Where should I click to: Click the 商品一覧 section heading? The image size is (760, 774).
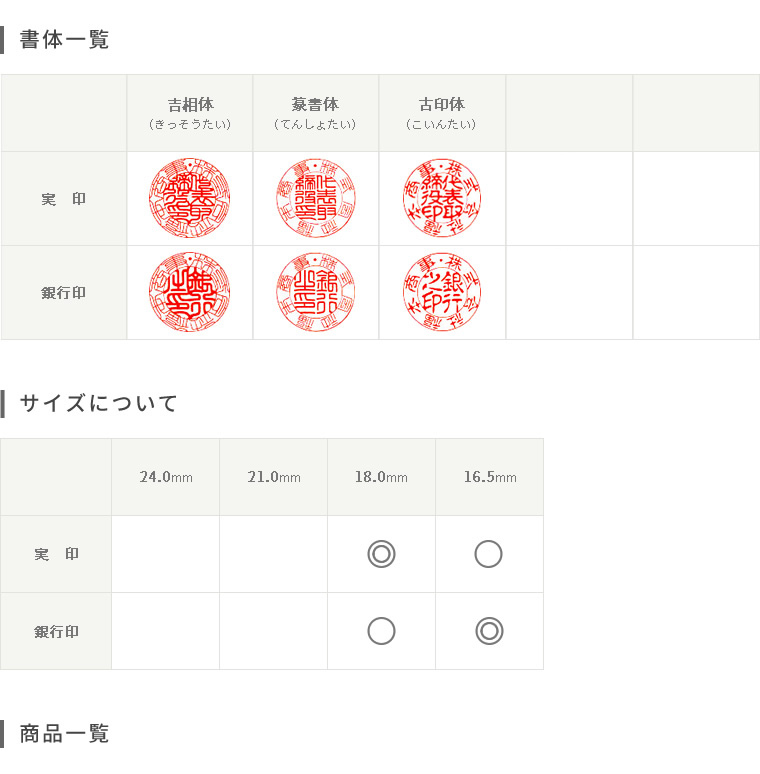64,734
